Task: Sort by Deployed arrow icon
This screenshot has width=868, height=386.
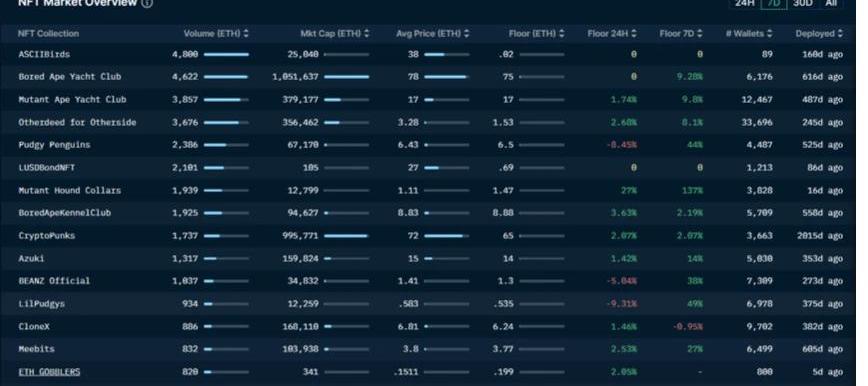Action: point(840,34)
